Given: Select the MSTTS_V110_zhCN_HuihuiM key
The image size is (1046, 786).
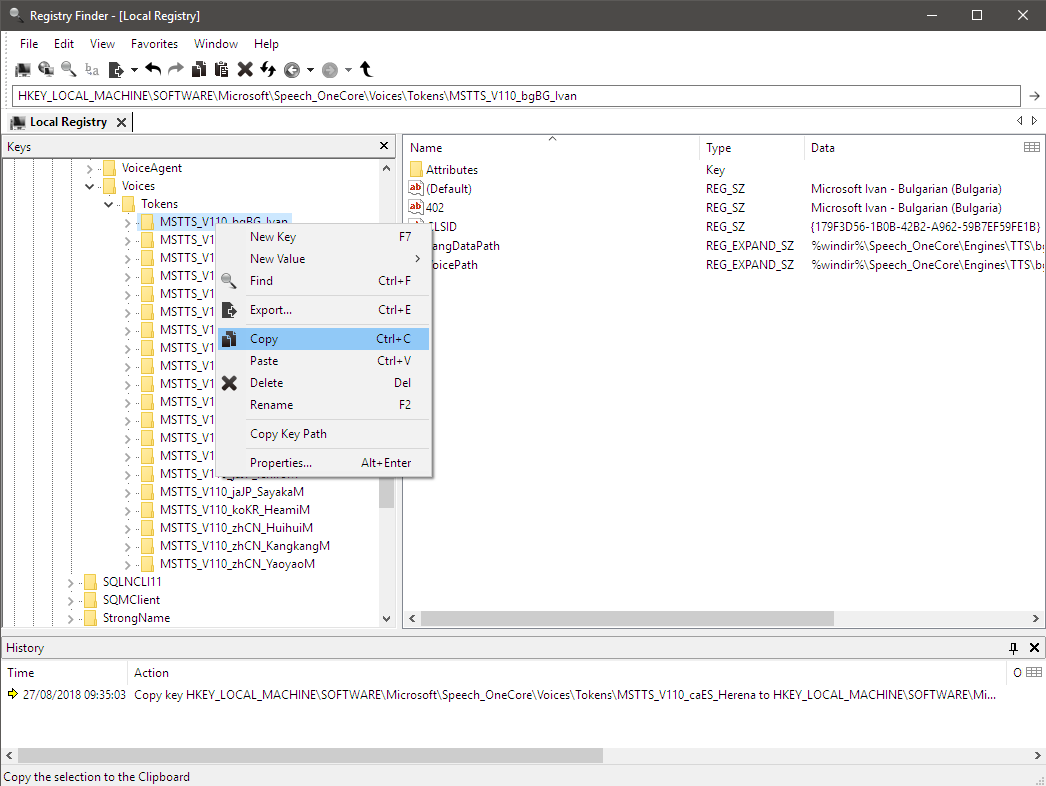Looking at the screenshot, I should [236, 528].
